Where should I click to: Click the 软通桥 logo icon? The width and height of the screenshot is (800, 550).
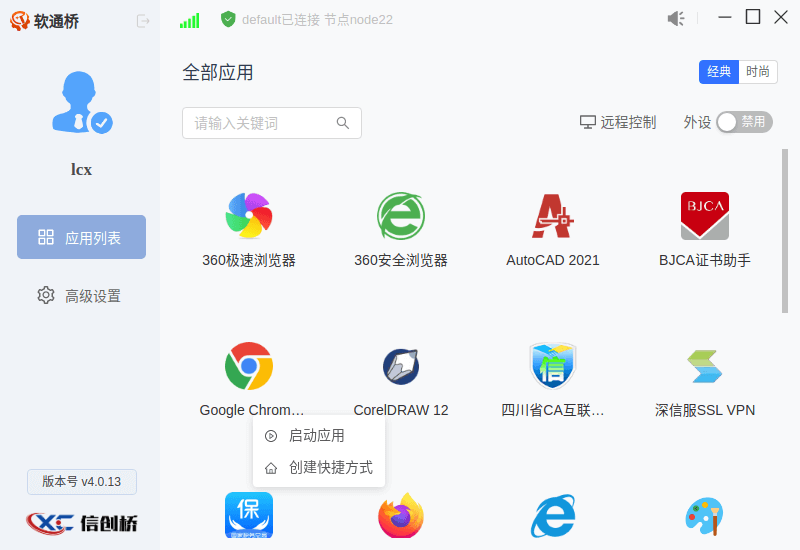click(x=19, y=21)
